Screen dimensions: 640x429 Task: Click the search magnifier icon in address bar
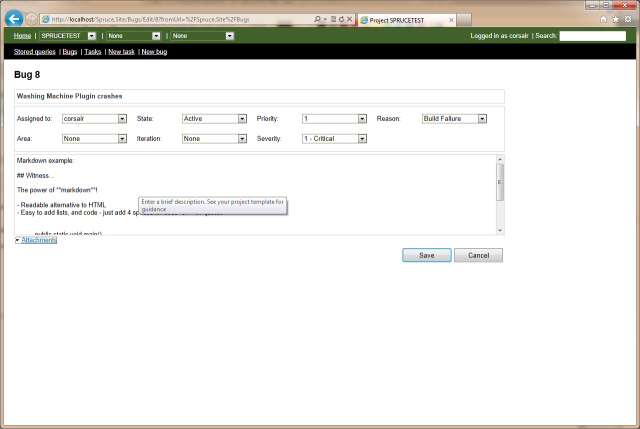coord(317,19)
